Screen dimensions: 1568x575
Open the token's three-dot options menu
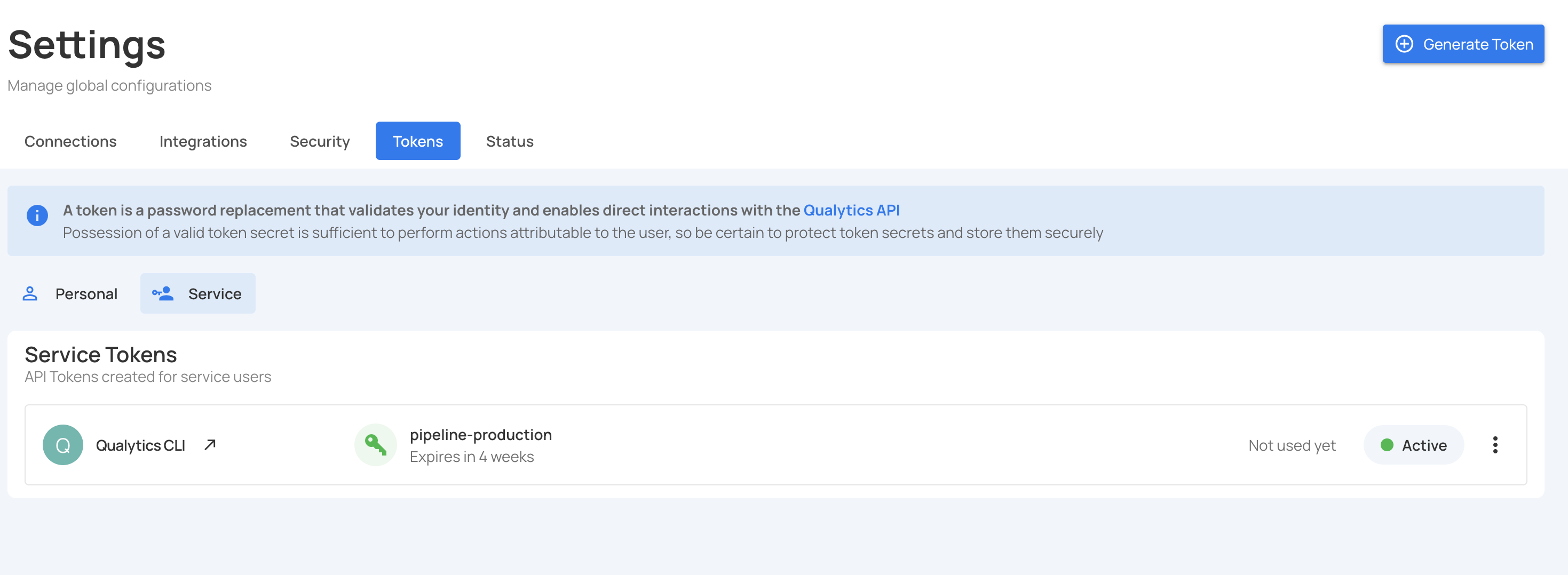click(1494, 445)
